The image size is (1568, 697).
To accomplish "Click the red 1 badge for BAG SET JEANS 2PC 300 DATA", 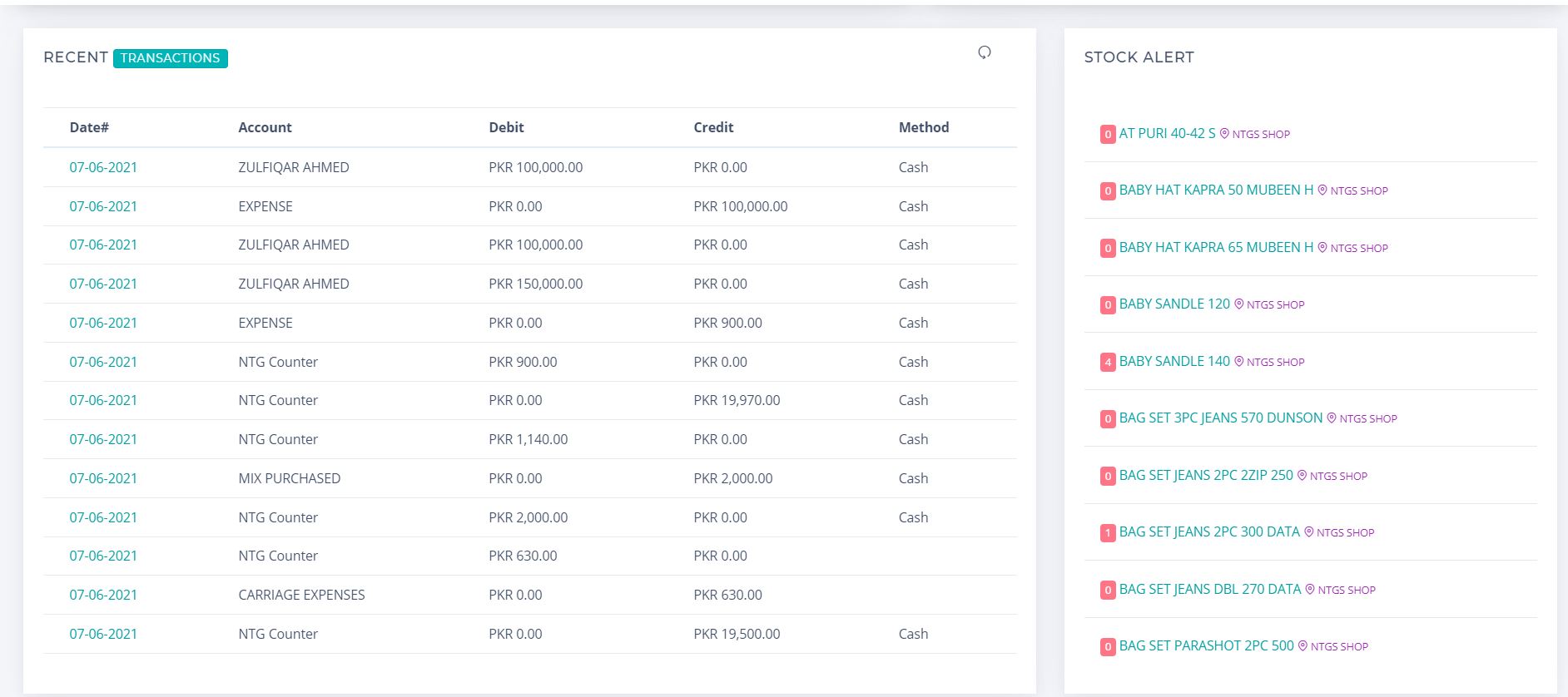I will point(1107,532).
